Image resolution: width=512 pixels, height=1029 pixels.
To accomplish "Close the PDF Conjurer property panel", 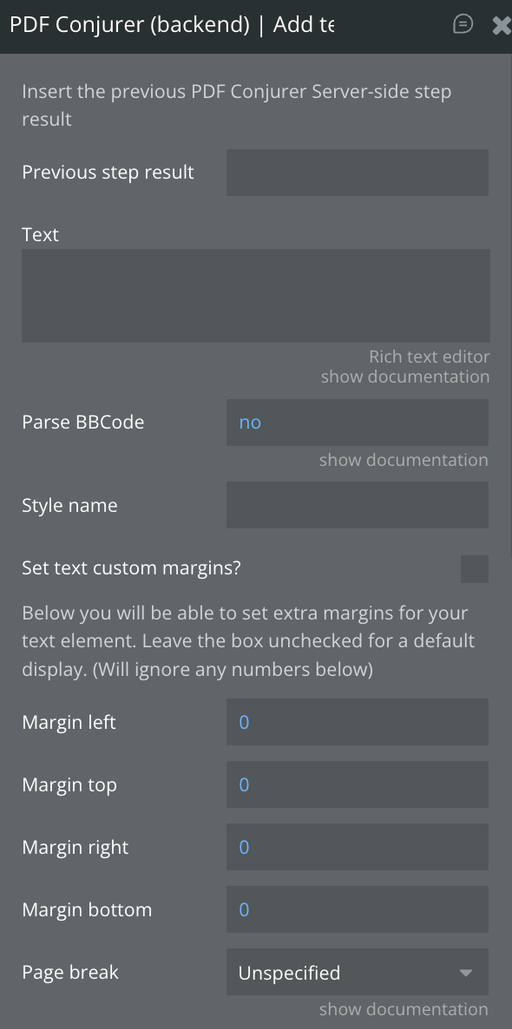I will pos(501,26).
